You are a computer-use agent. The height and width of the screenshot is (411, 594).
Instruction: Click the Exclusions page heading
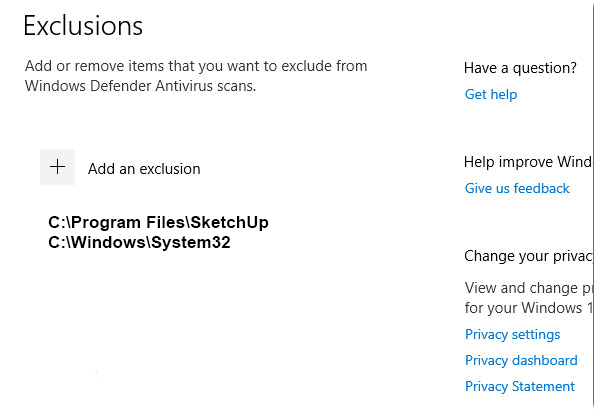tap(83, 26)
